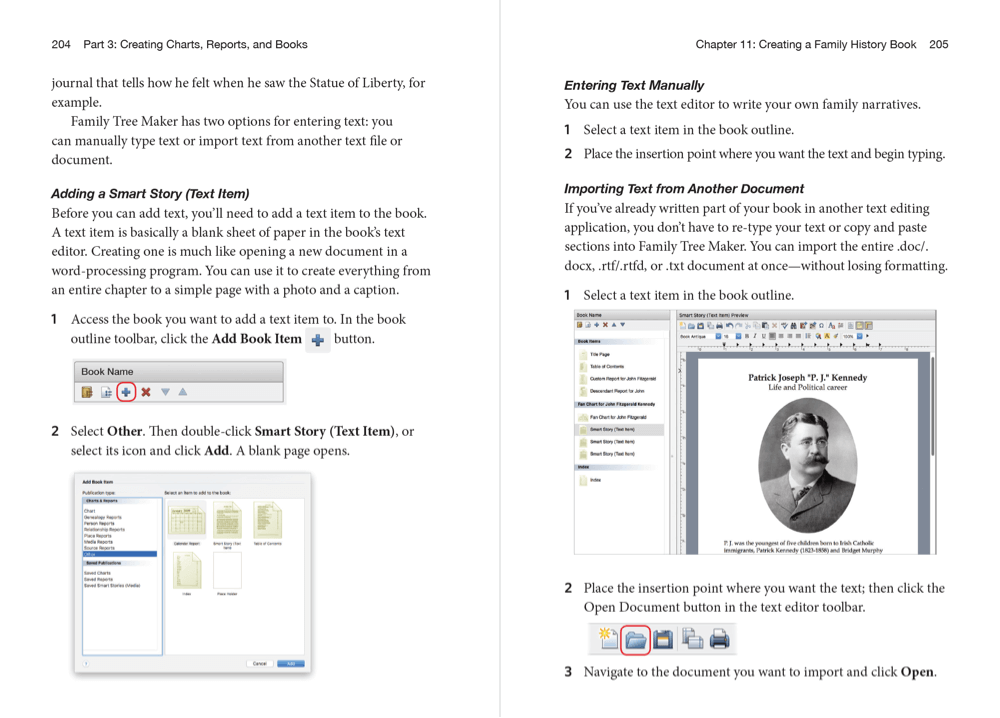Click the red-circled Add Book Item plus button
The image size is (1000, 718).
click(126, 392)
